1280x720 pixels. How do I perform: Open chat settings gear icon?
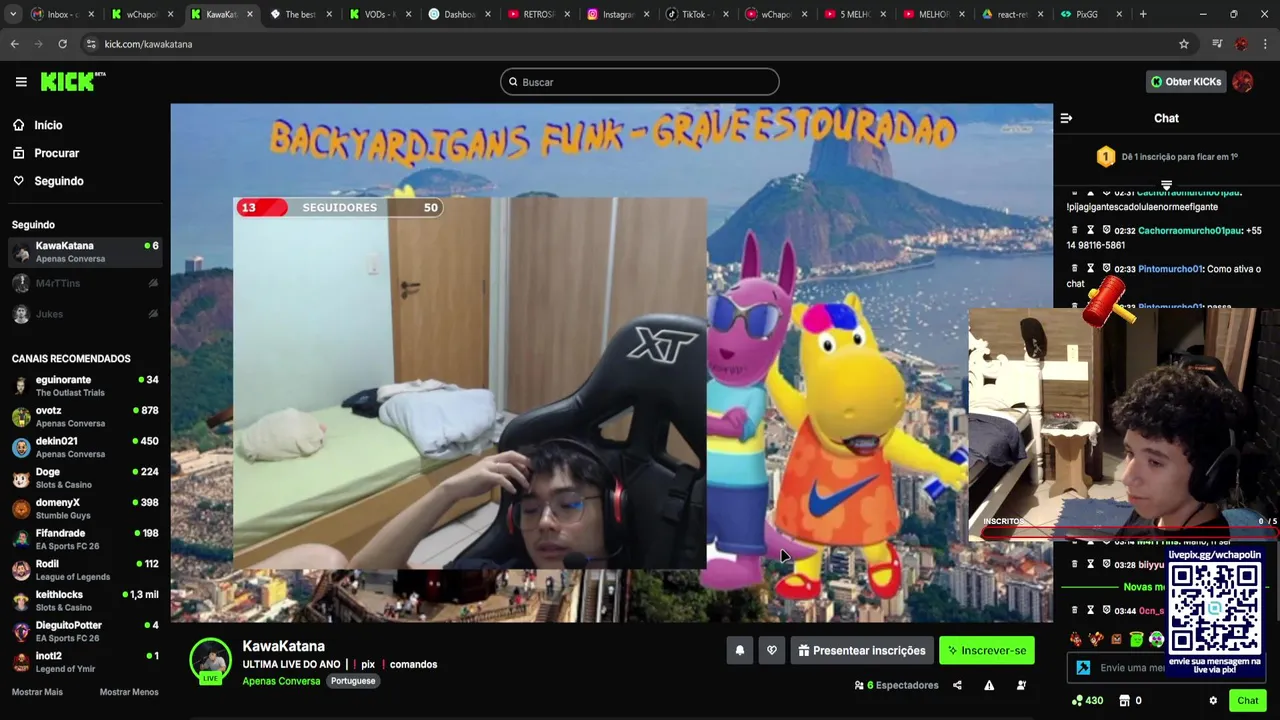pyautogui.click(x=1213, y=701)
